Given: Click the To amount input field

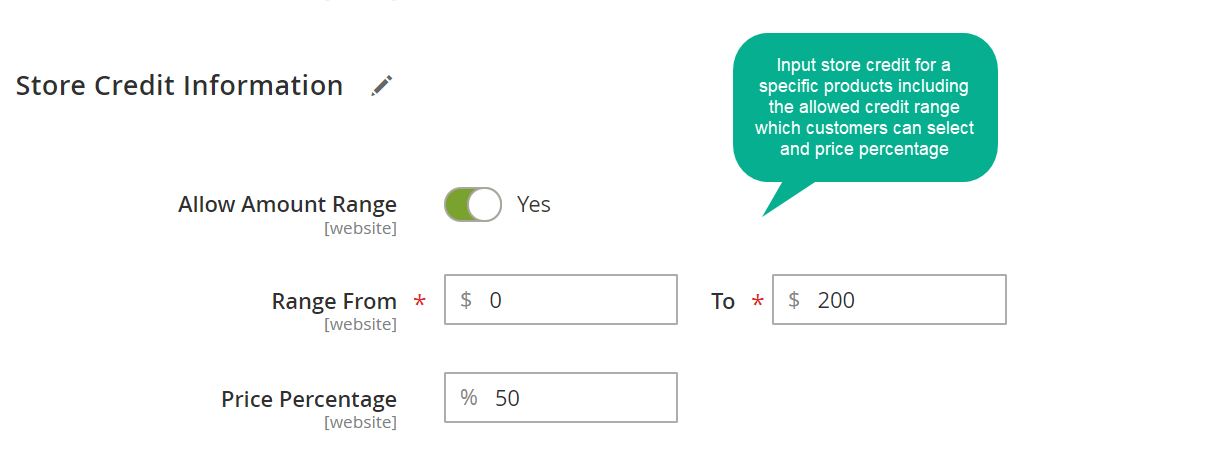Looking at the screenshot, I should coord(889,300).
